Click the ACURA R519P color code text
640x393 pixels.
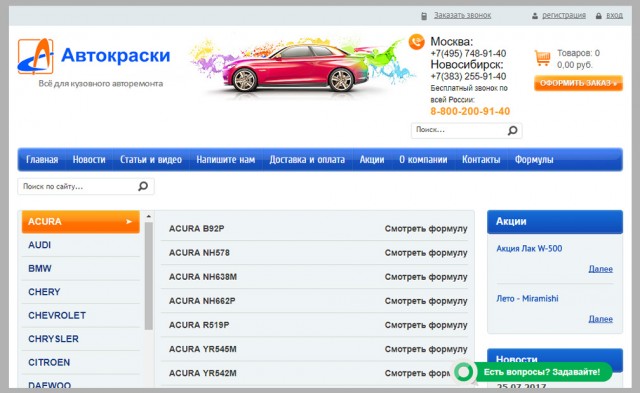(199, 325)
